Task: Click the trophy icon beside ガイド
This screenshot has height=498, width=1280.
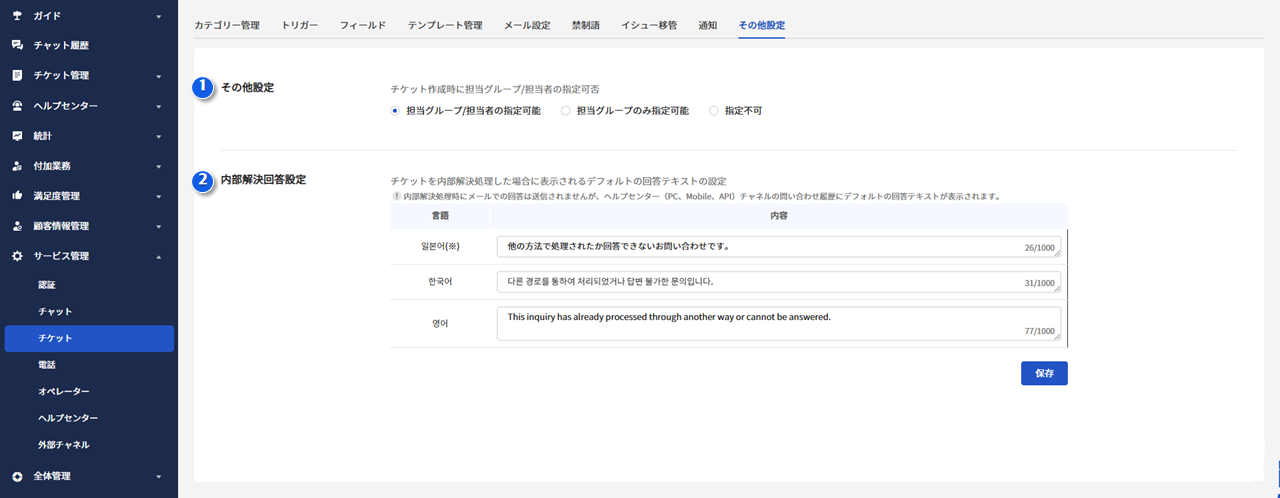Action: pyautogui.click(x=17, y=16)
